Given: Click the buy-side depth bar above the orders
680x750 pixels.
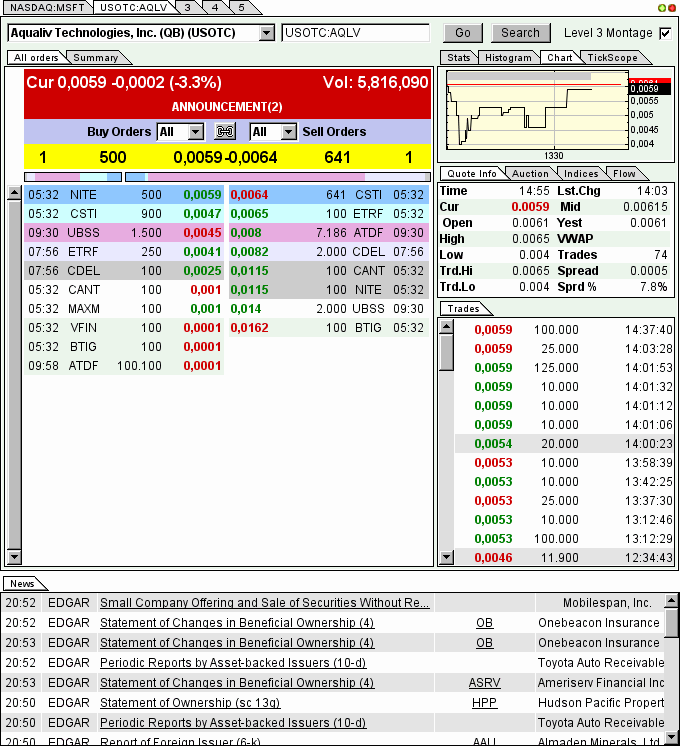Looking at the screenshot, I should point(73,177).
